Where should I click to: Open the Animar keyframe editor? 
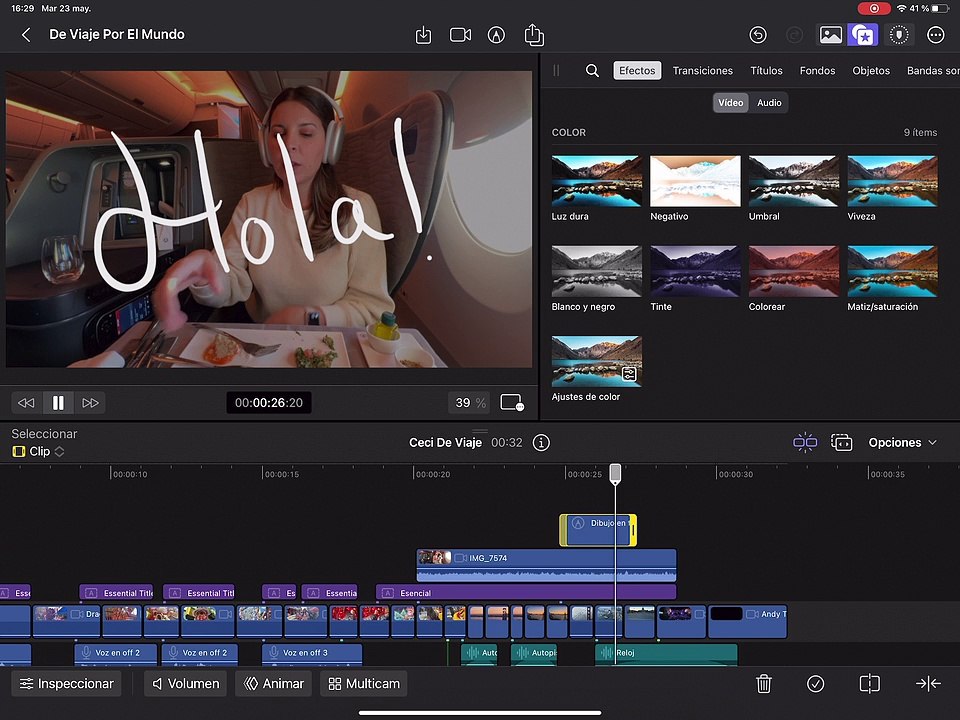(274, 683)
